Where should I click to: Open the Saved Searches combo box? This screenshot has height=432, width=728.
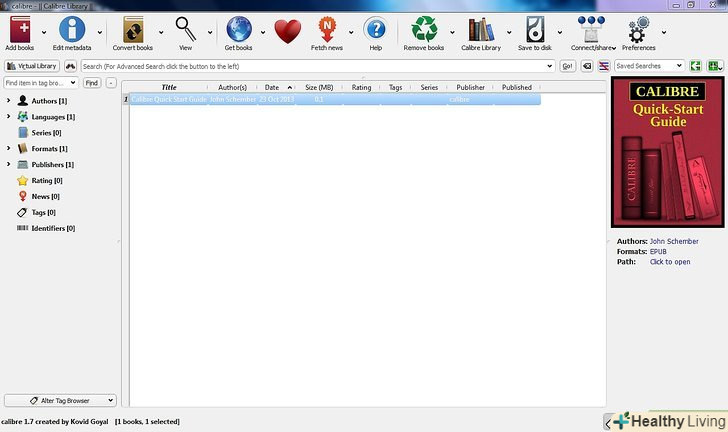(649, 66)
